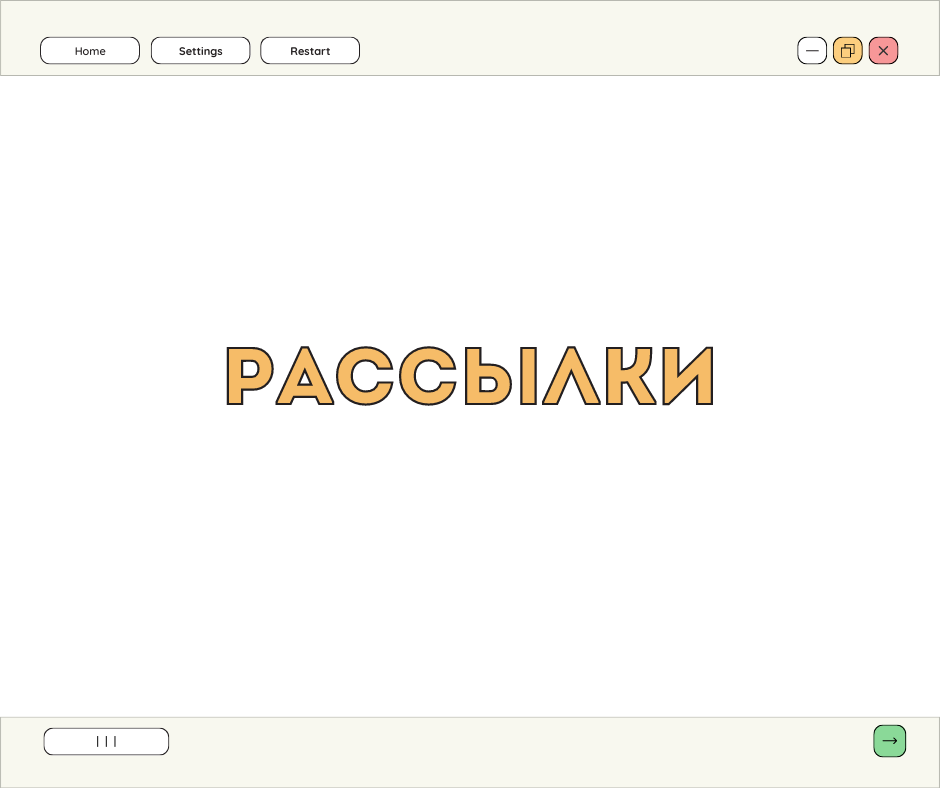This screenshot has width=940, height=788.
Task: Click the РАССЫЛКИ heading text
Action: (x=470, y=376)
